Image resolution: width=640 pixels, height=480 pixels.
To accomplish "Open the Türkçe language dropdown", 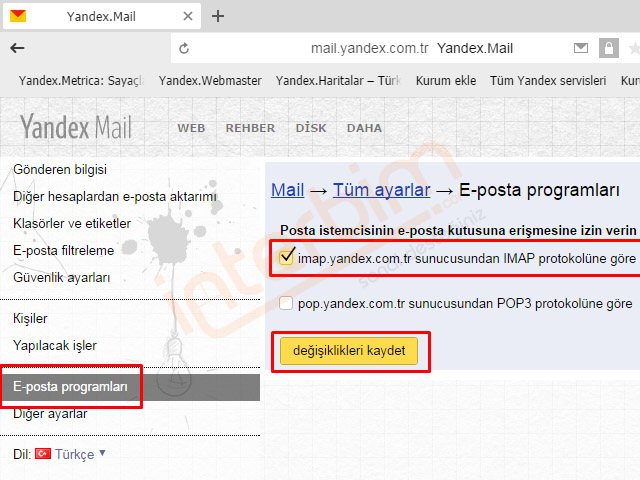I will [80, 454].
